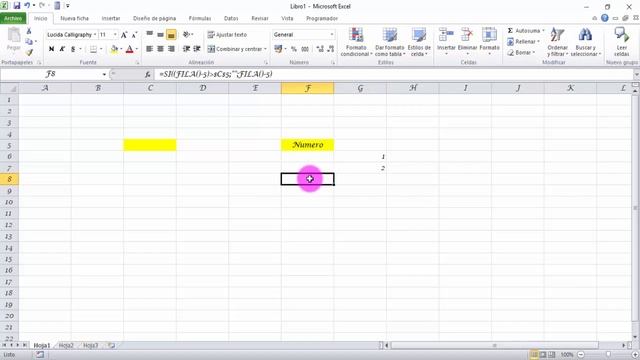Open the Lucida Calligraphy font name dropdown
This screenshot has width=640, height=360.
(95, 35)
